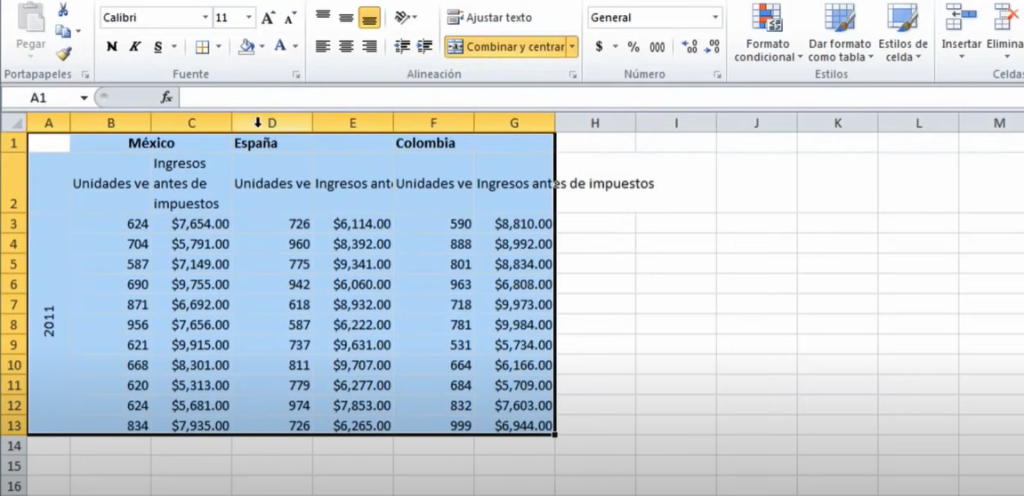Screen dimensions: 1024x496
Task: Click the select-all corner button
Action: (x=14, y=123)
